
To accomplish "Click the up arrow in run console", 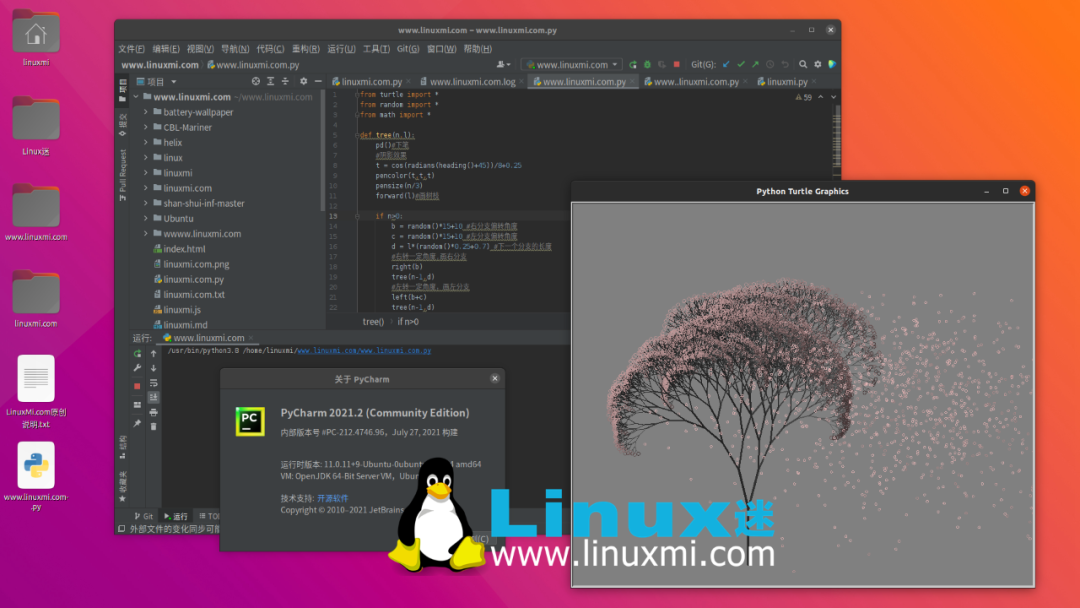I will [154, 353].
